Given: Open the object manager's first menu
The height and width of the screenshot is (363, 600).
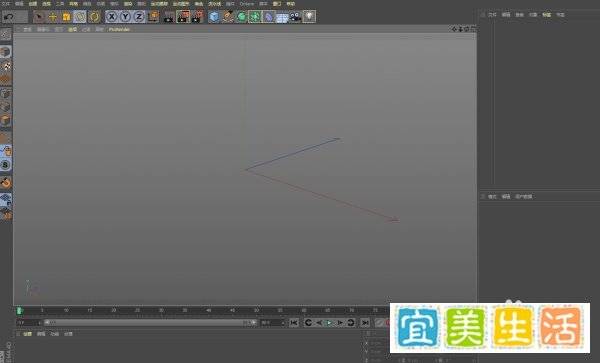Looking at the screenshot, I should coord(492,15).
